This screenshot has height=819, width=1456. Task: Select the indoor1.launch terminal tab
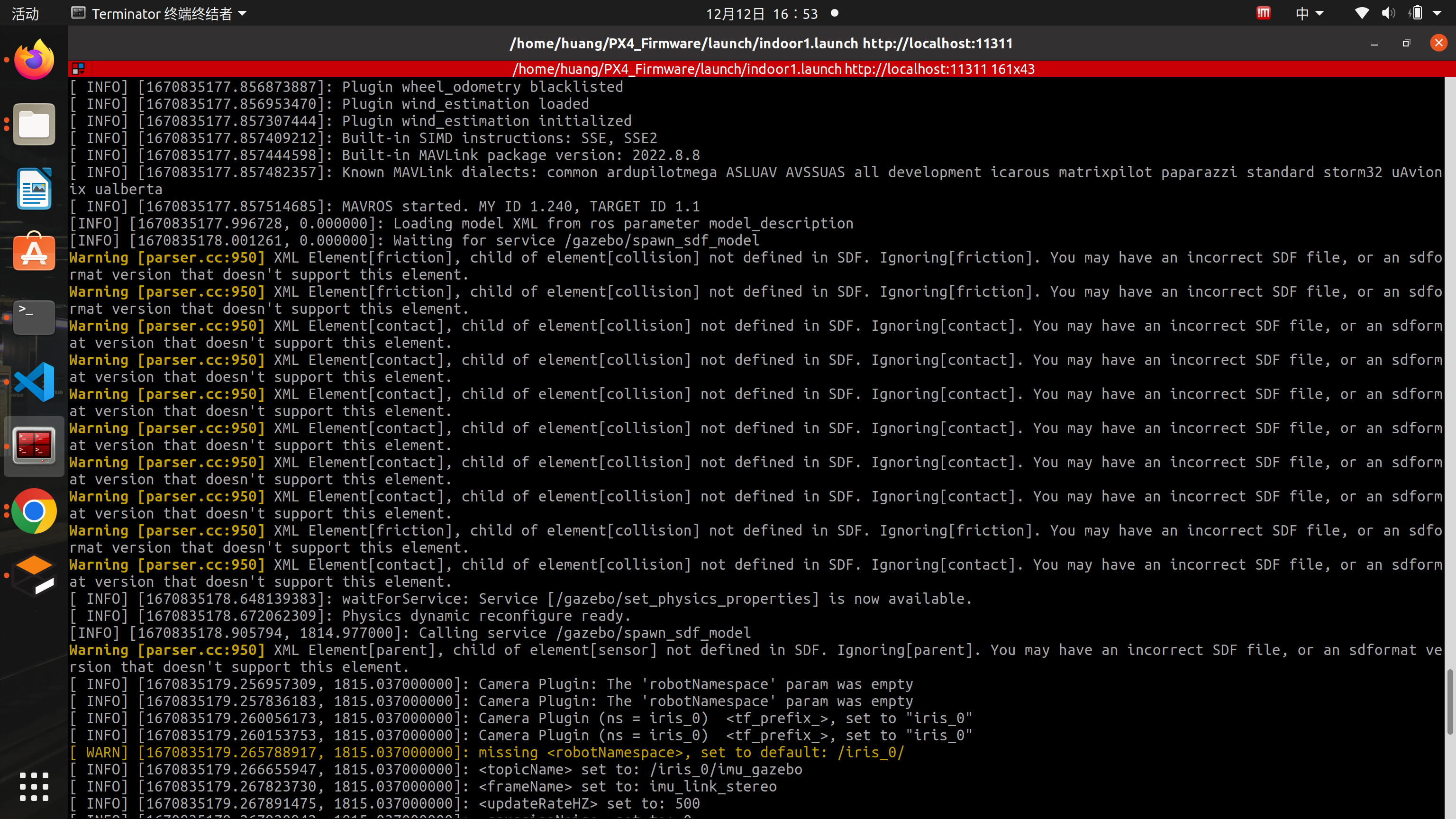[x=773, y=68]
